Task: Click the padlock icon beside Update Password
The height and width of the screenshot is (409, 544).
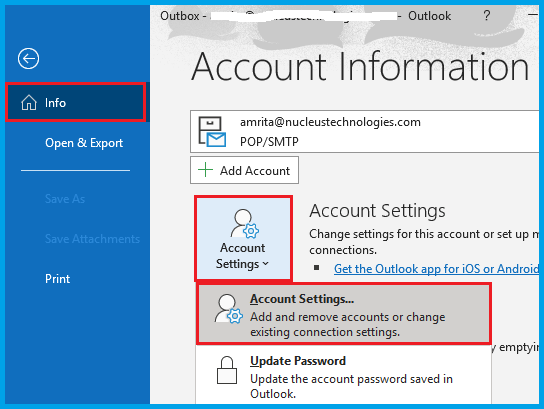Action: [227, 370]
